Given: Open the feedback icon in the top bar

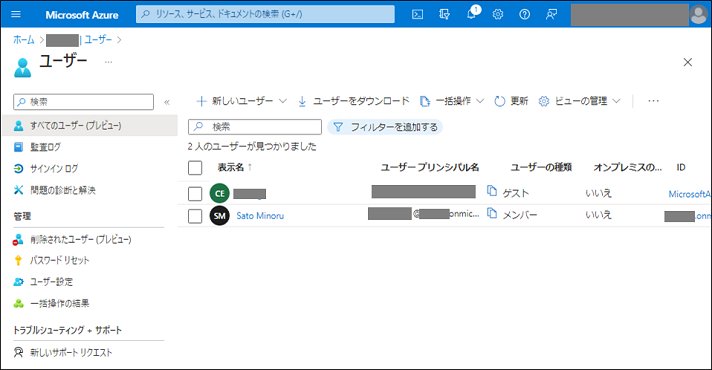Looking at the screenshot, I should [551, 15].
